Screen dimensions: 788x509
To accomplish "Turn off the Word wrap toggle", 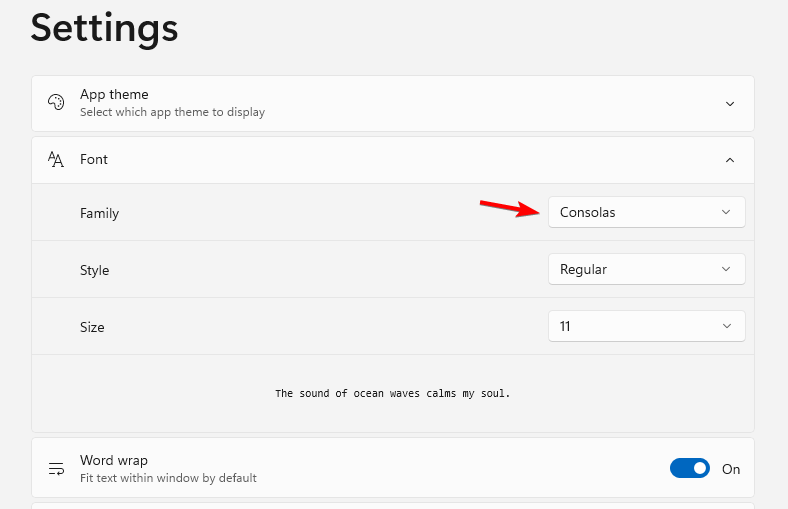I will [690, 469].
